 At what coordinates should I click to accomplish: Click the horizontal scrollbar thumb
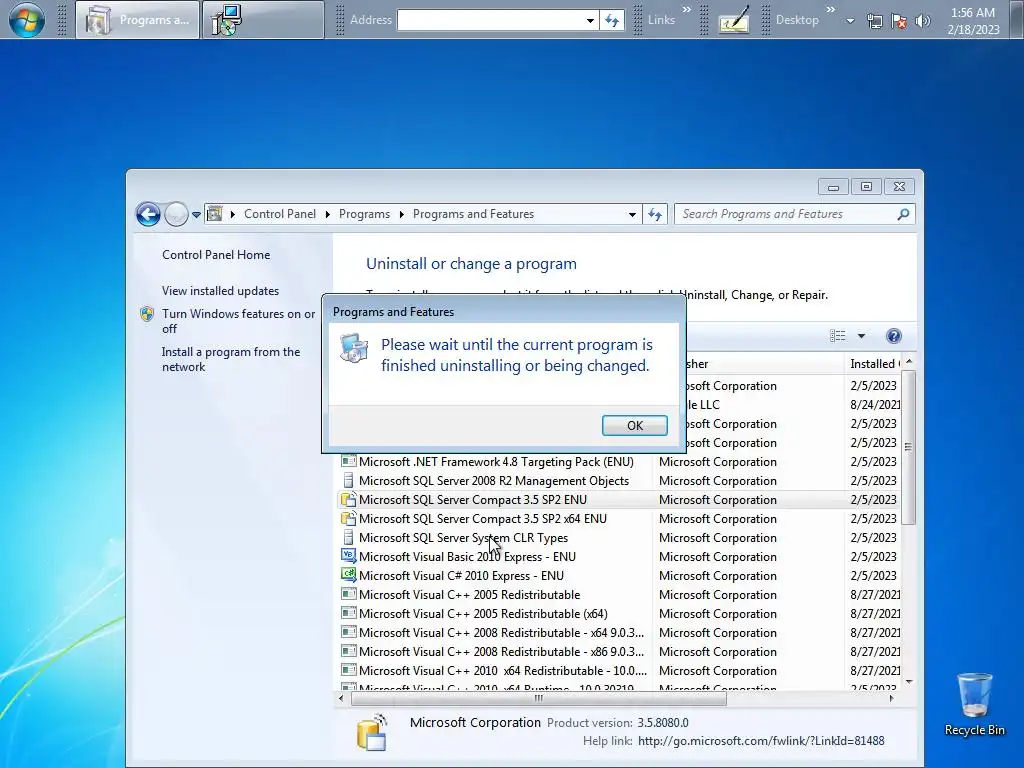[539, 698]
